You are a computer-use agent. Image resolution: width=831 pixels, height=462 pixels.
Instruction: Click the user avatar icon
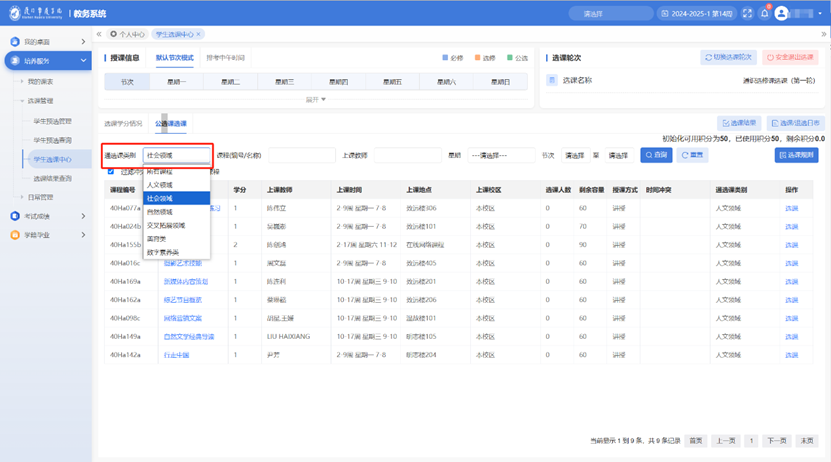coord(782,13)
